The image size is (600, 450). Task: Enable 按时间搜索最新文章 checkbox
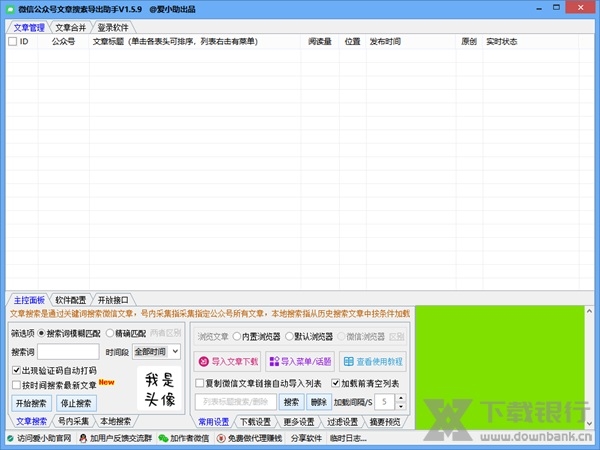pos(16,385)
